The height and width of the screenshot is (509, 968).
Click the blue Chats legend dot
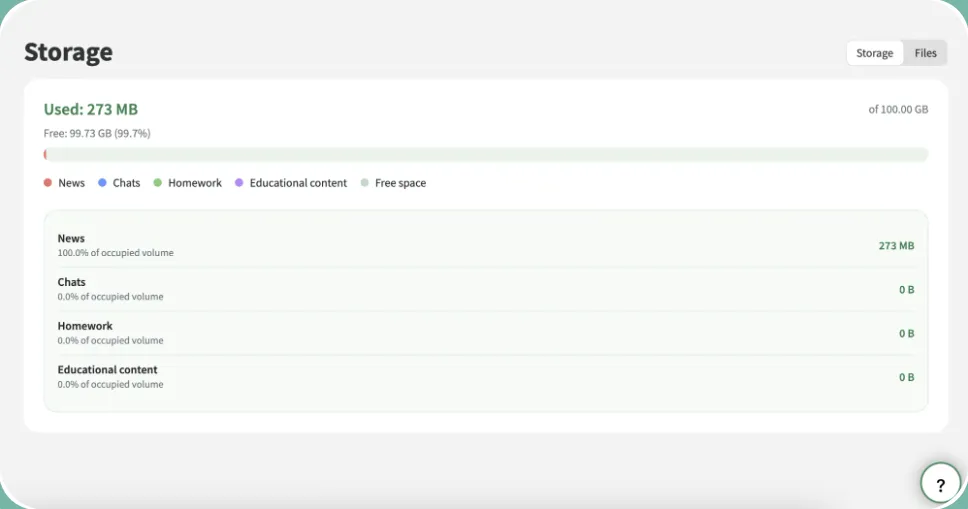(x=102, y=183)
